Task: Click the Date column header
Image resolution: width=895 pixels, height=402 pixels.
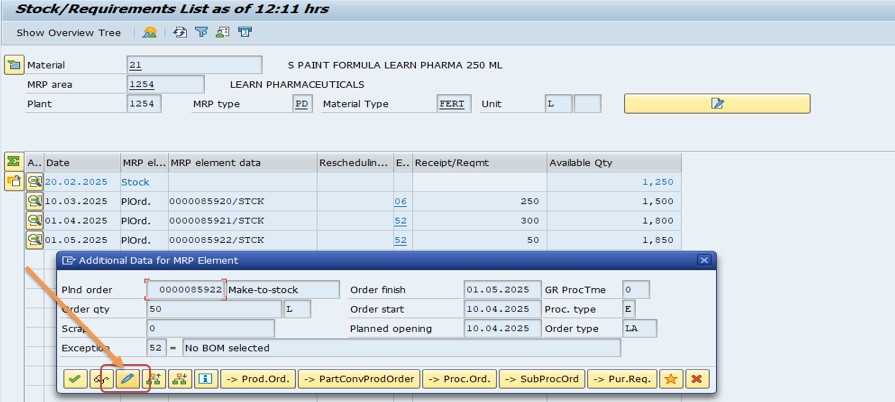Action: pos(82,163)
